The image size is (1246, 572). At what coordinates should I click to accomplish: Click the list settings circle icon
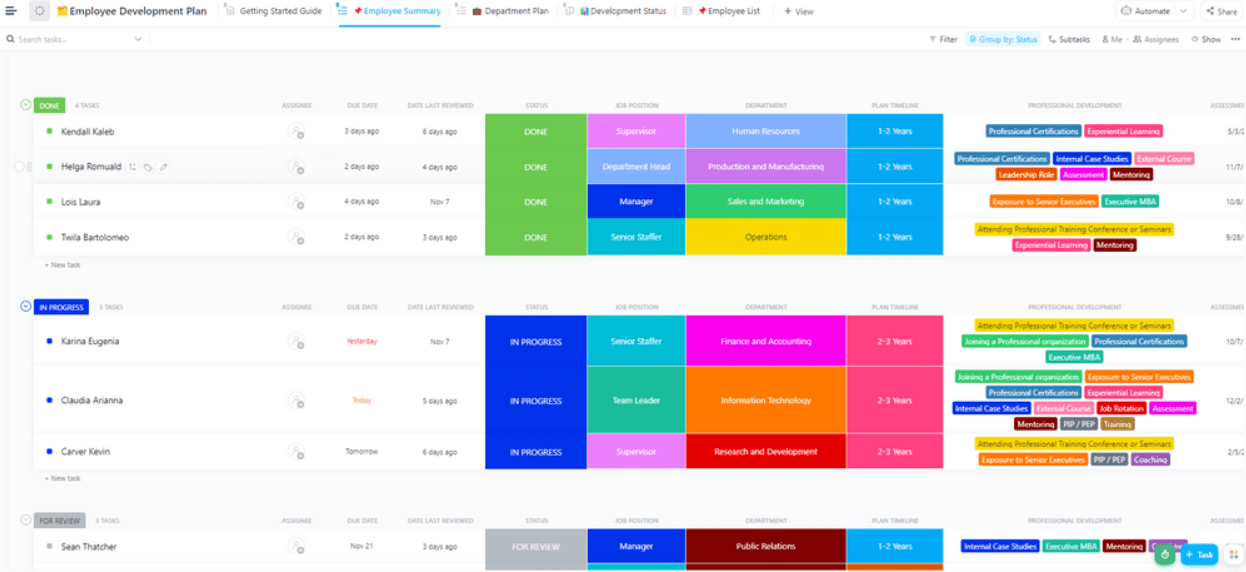[x=40, y=11]
